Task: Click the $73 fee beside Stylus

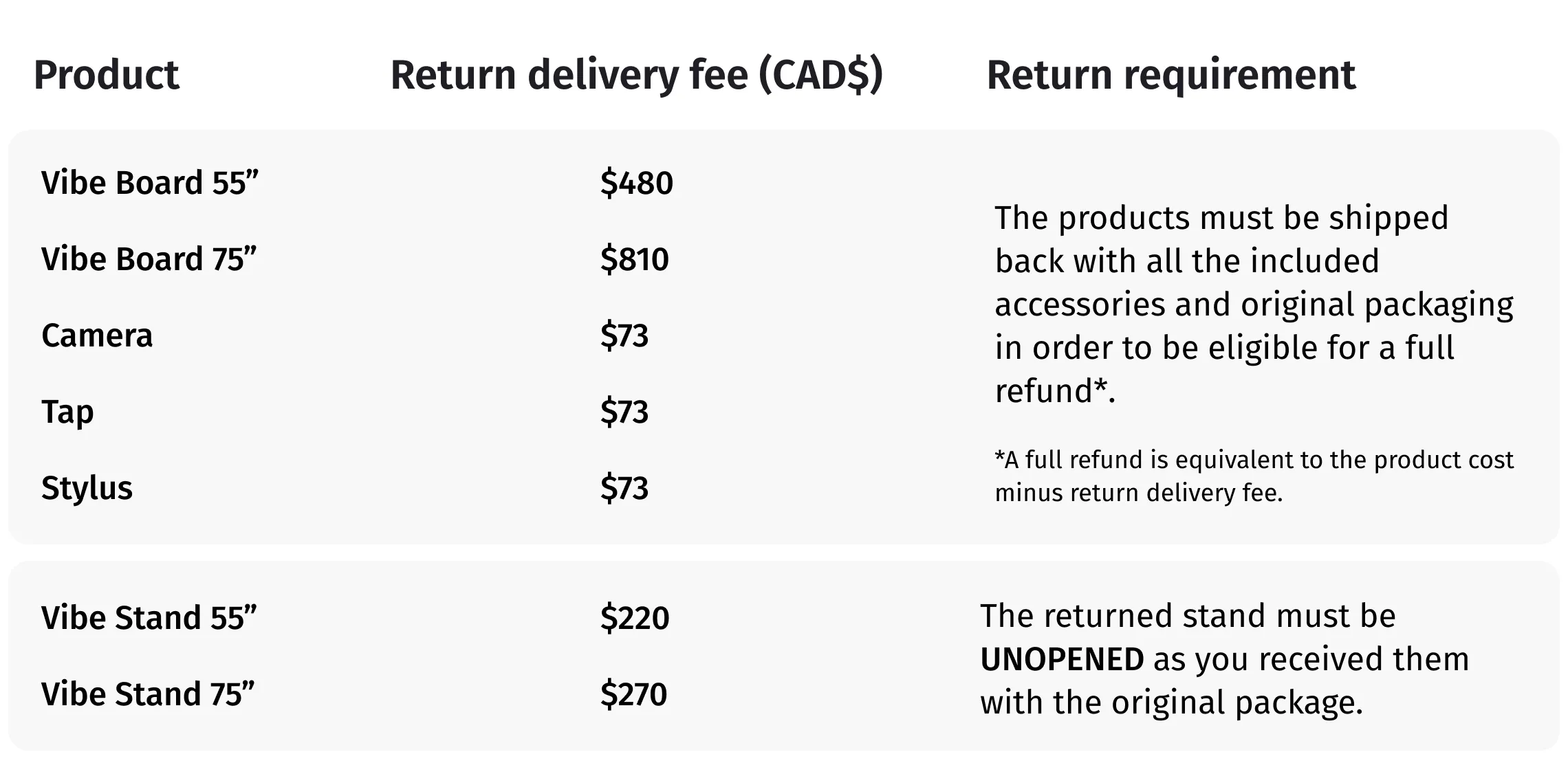Action: pos(624,488)
